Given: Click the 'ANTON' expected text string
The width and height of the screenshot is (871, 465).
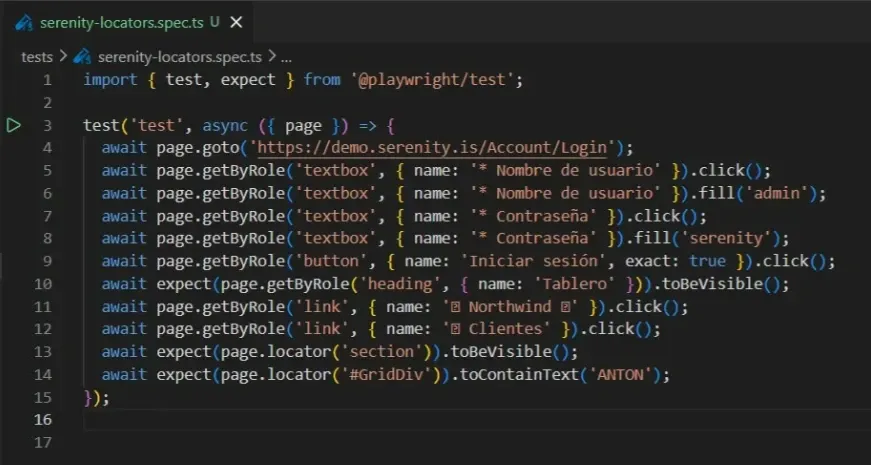Looking at the screenshot, I should pos(620,374).
